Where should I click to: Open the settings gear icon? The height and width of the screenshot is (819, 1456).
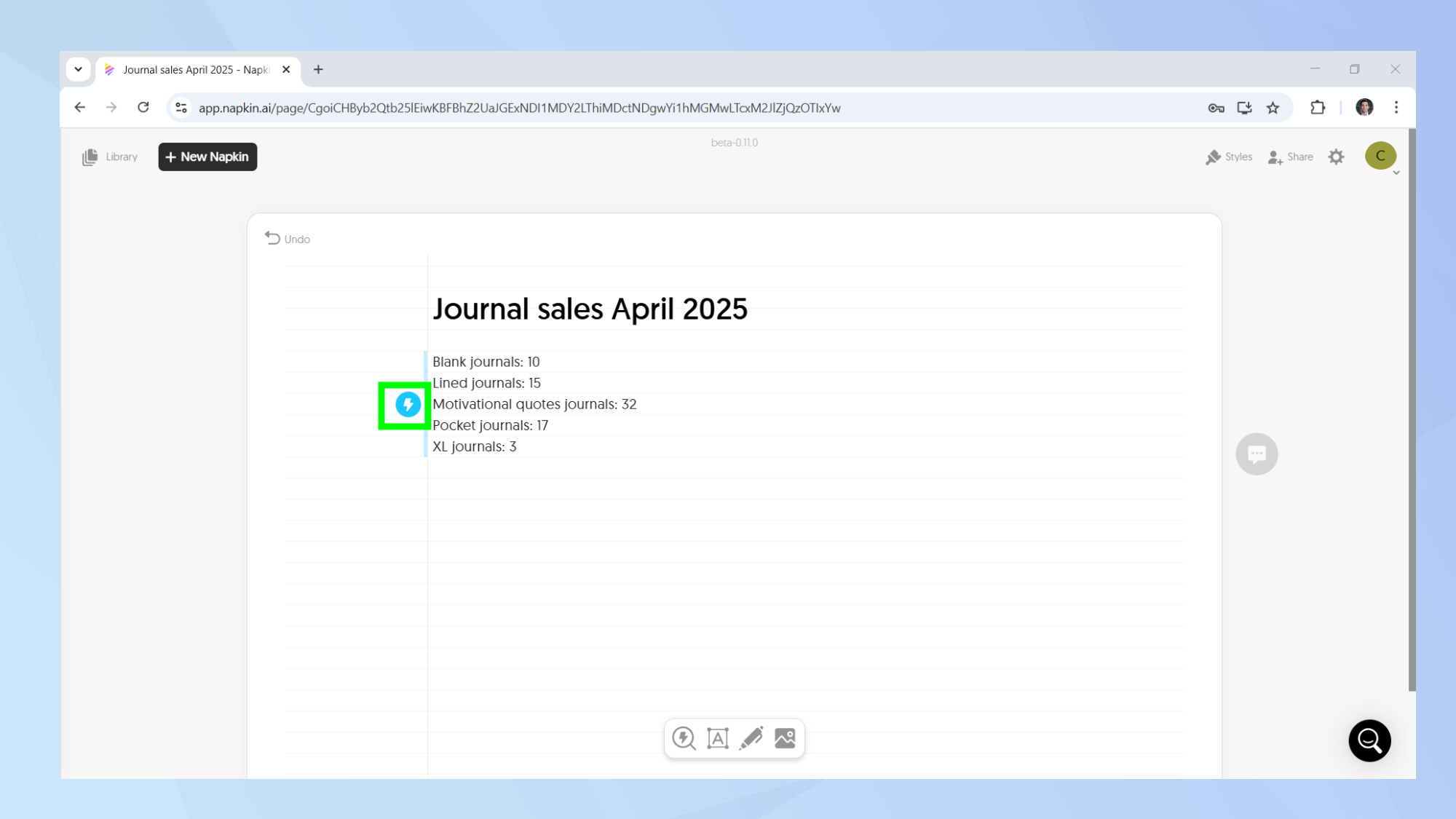[x=1336, y=157]
